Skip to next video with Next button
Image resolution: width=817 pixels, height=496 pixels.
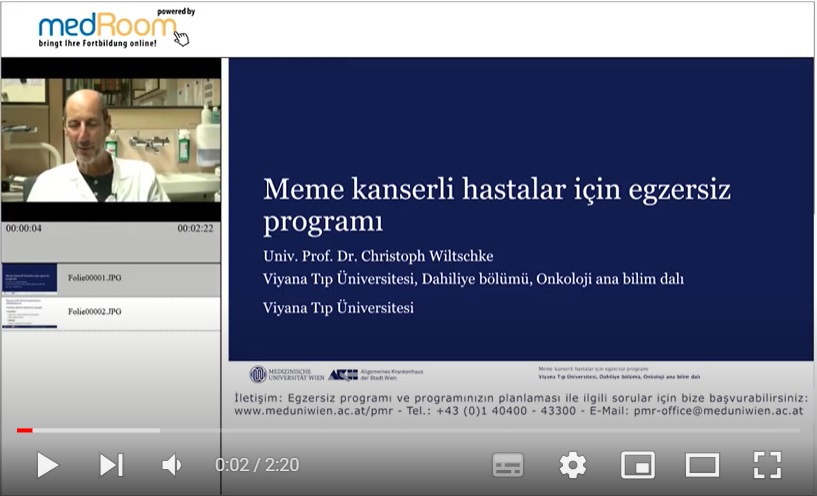click(x=111, y=464)
